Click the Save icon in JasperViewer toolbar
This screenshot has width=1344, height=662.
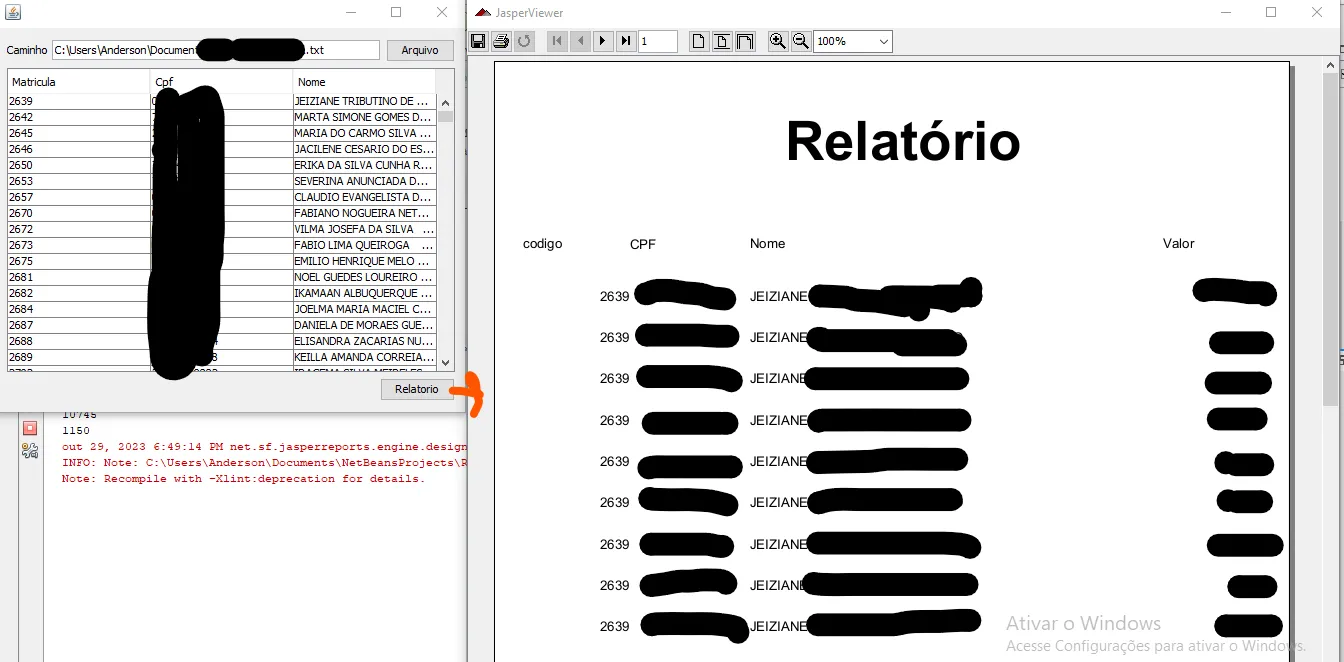click(478, 41)
